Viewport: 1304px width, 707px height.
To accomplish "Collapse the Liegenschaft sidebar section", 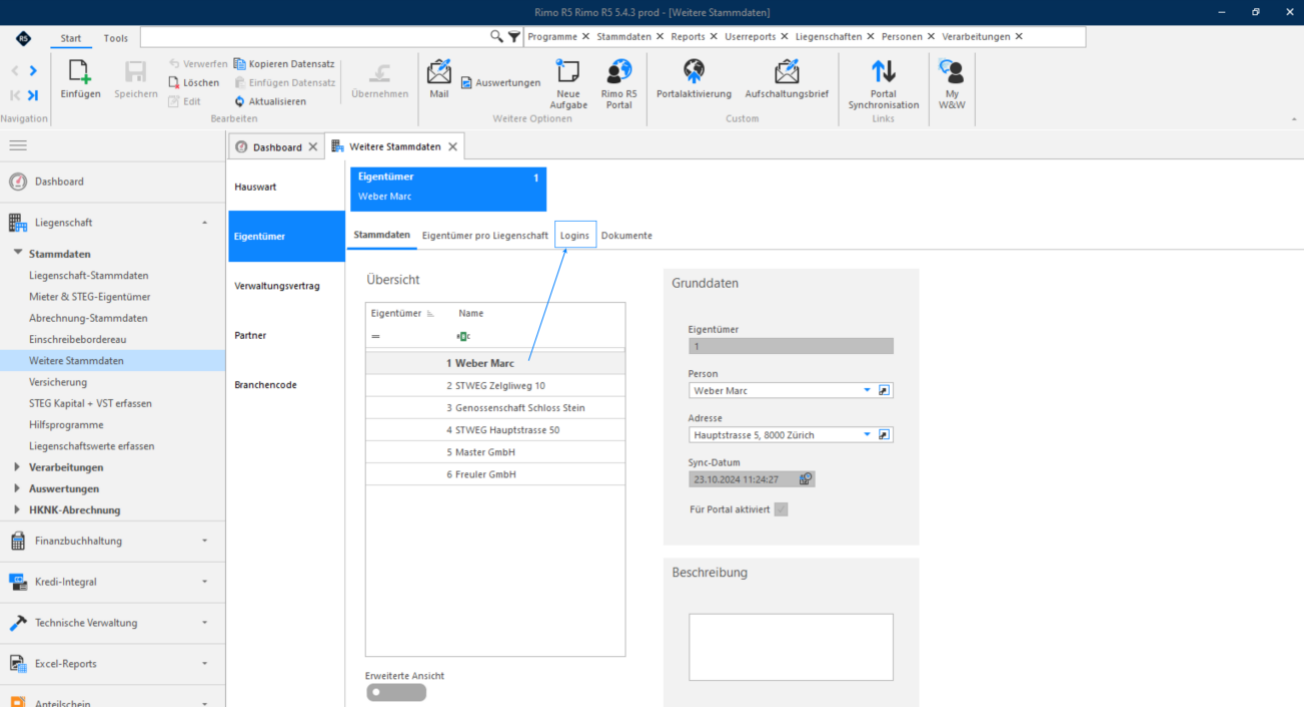I will tap(204, 223).
